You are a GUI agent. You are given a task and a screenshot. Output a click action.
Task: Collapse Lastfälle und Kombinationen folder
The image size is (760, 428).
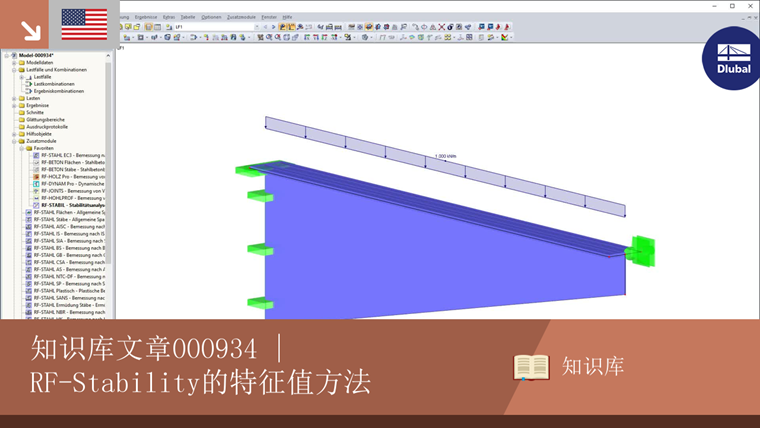tap(14, 70)
